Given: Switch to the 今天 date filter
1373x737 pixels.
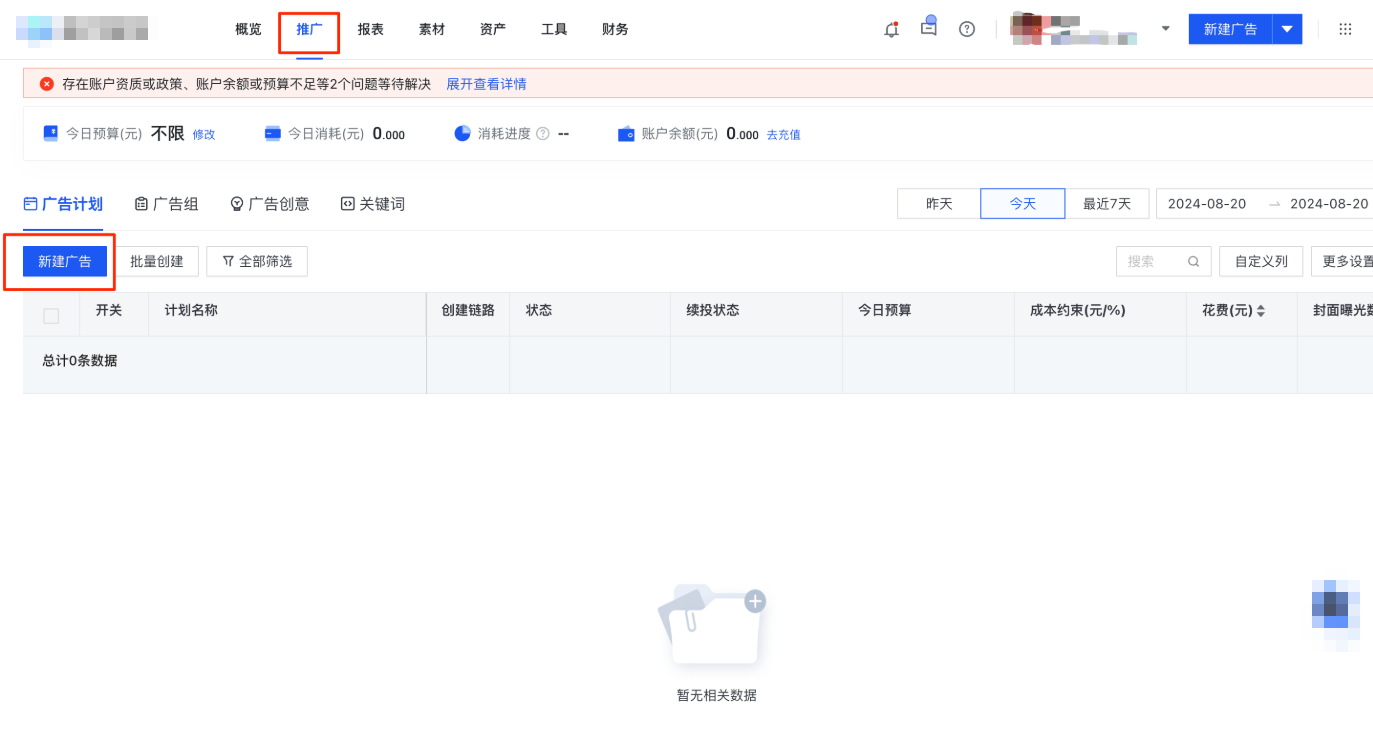Looking at the screenshot, I should 1022,203.
